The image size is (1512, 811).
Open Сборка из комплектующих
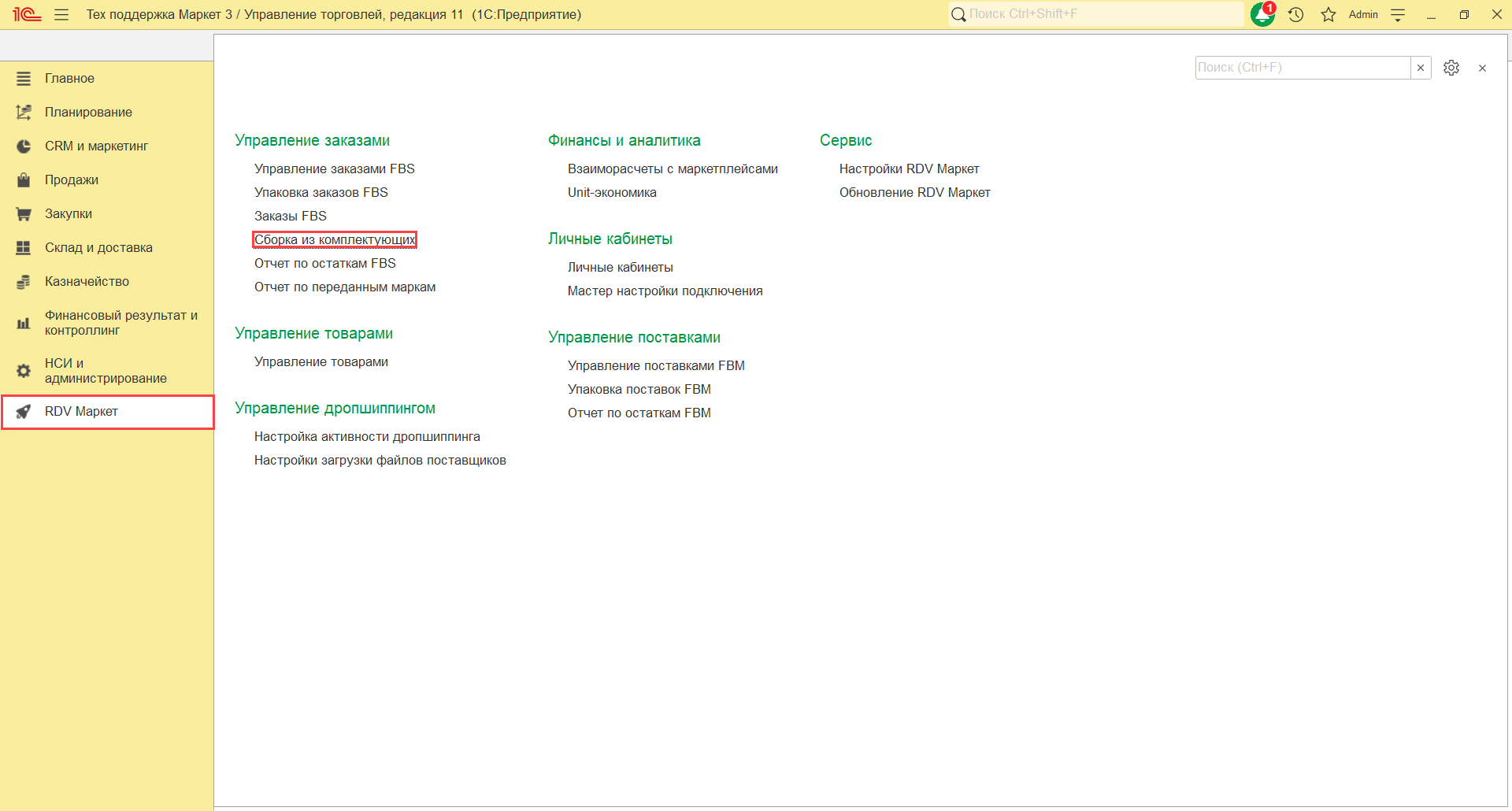tap(335, 240)
